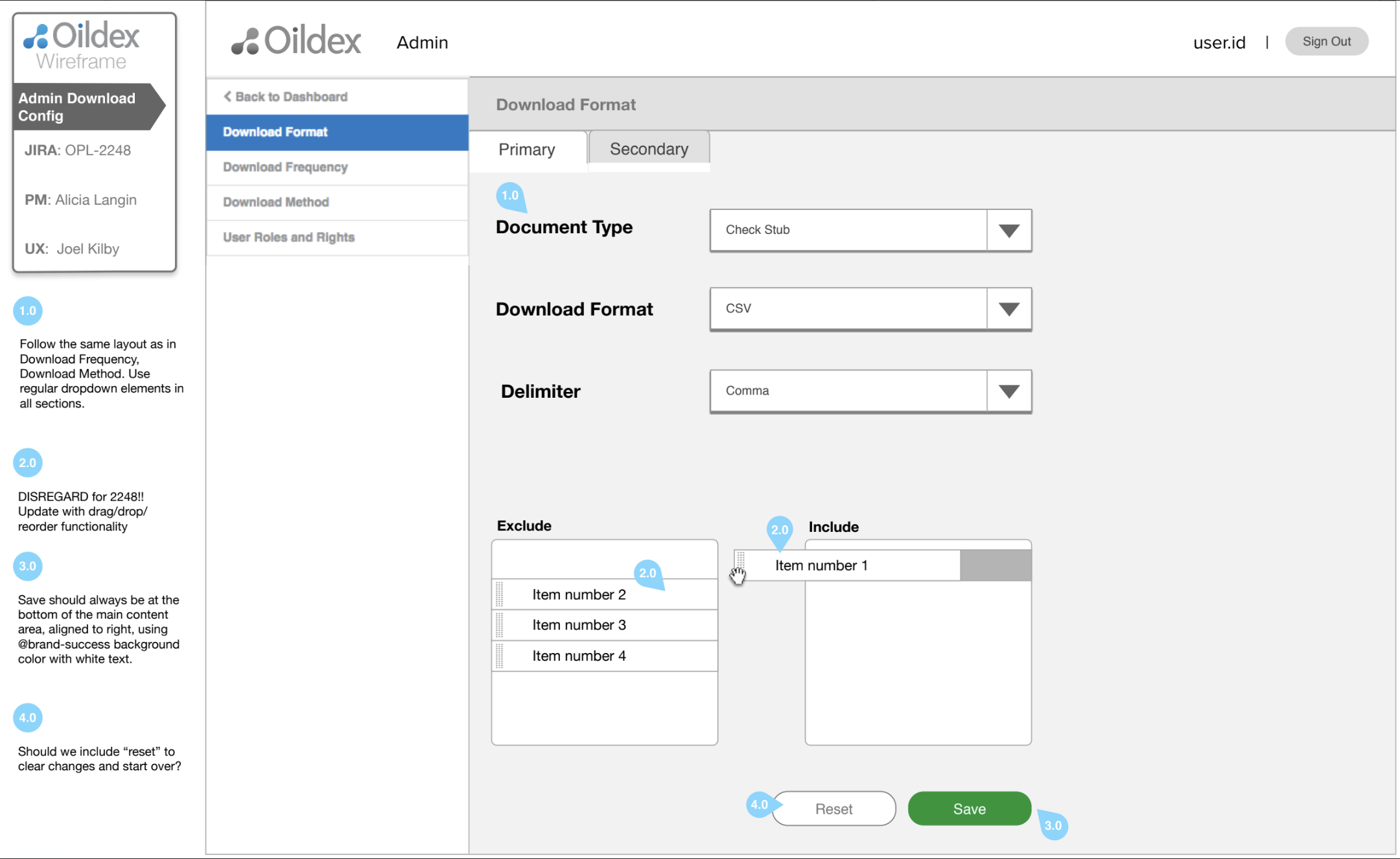Click the Reset button
Screen dimensions: 1400x859
834,808
